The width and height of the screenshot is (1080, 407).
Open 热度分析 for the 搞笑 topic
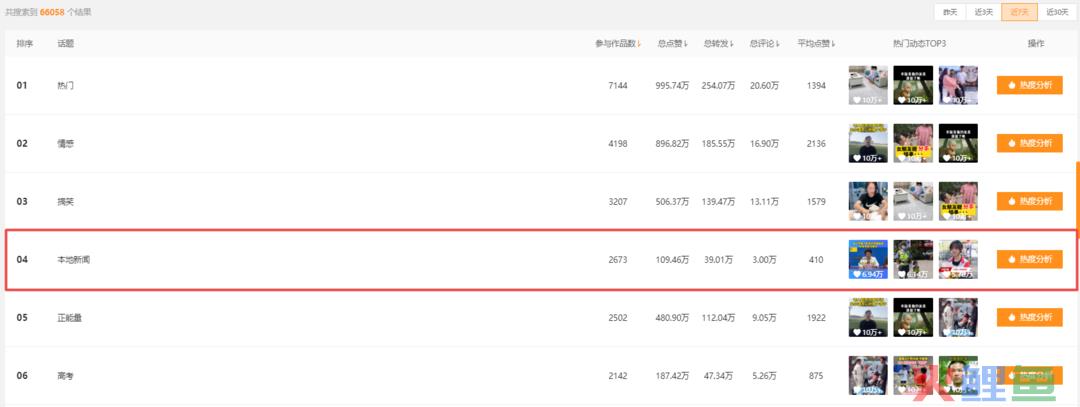1030,201
